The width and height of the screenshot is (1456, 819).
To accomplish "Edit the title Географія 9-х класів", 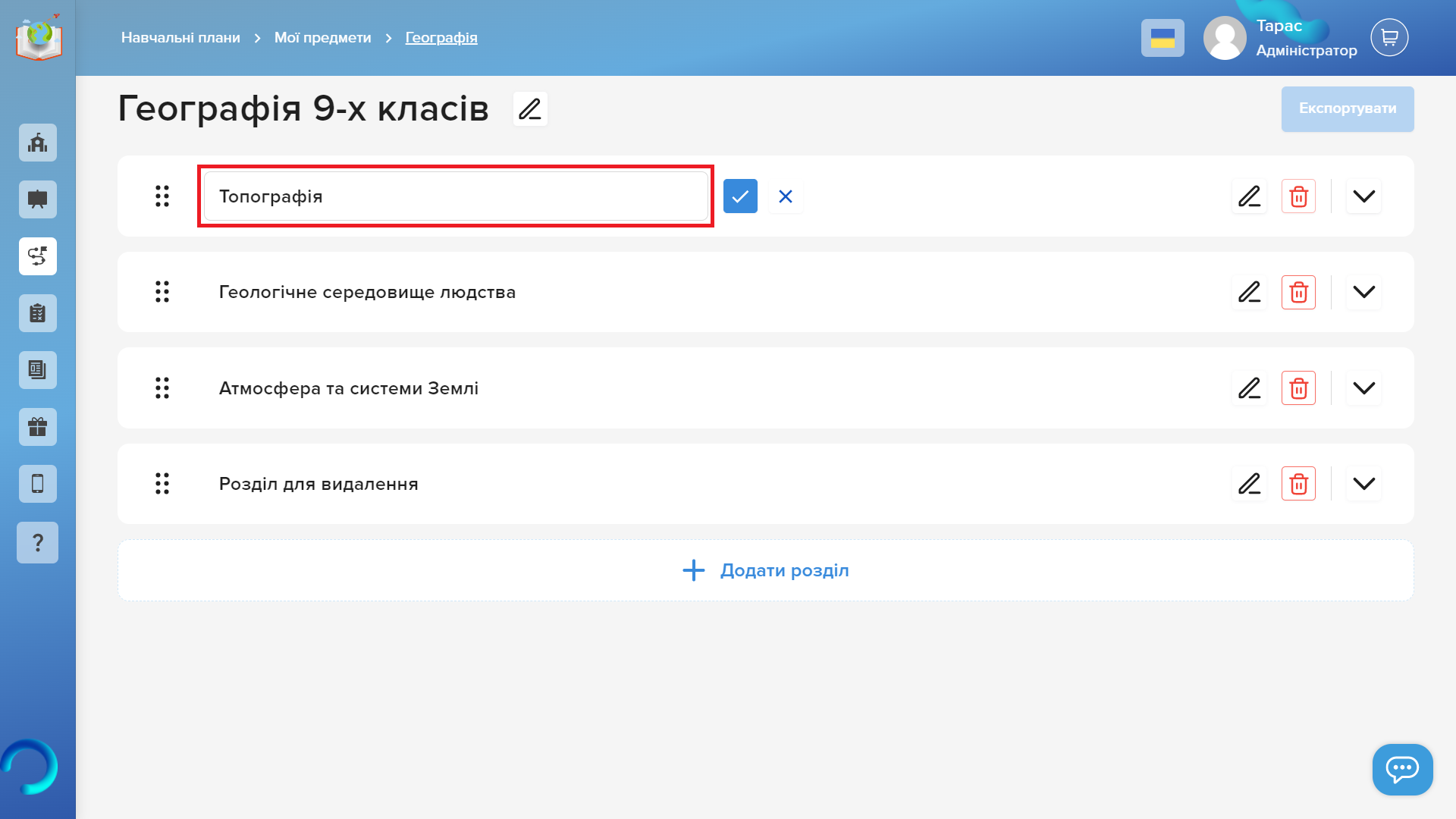I will (x=530, y=108).
